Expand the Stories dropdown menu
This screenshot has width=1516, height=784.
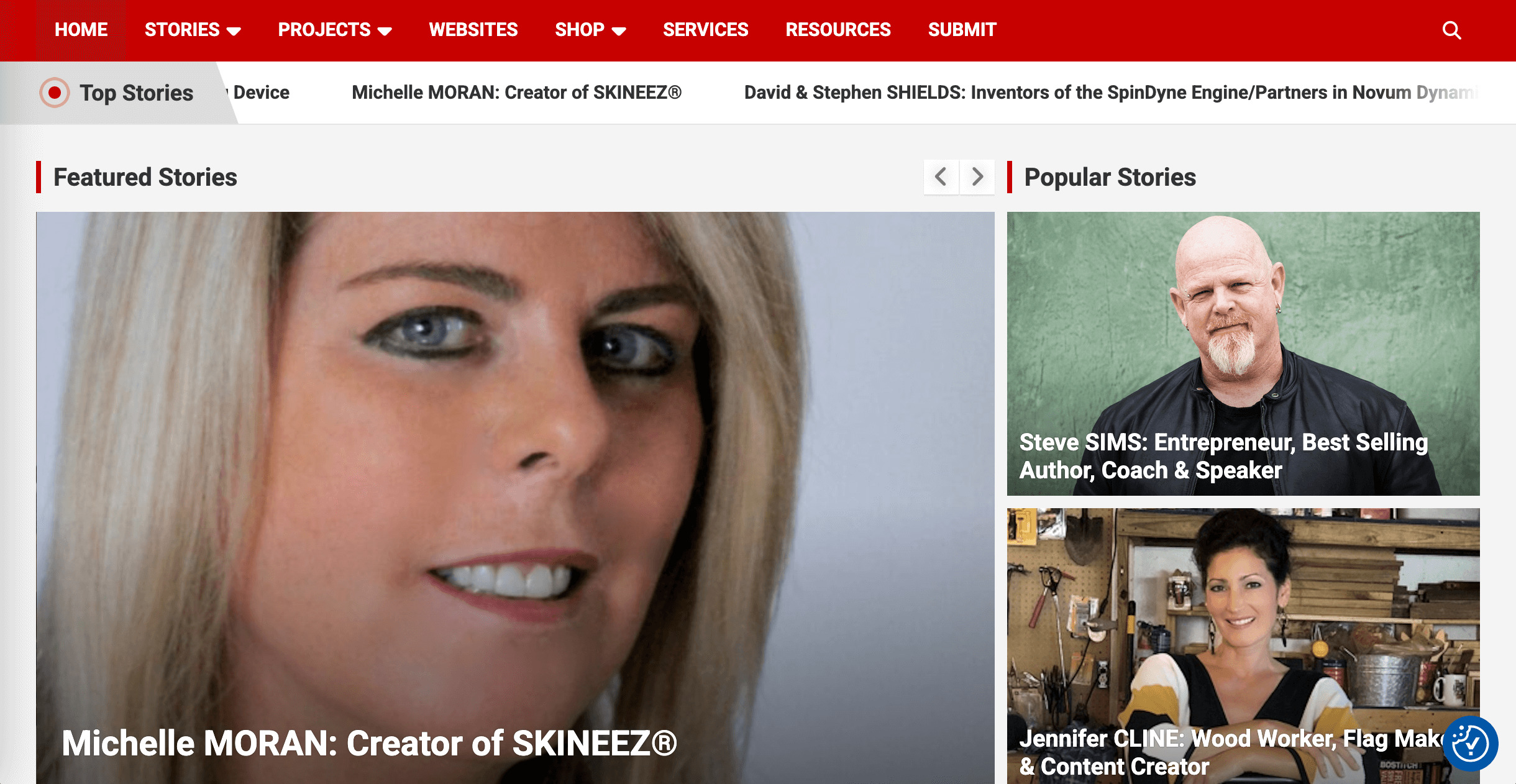click(193, 30)
